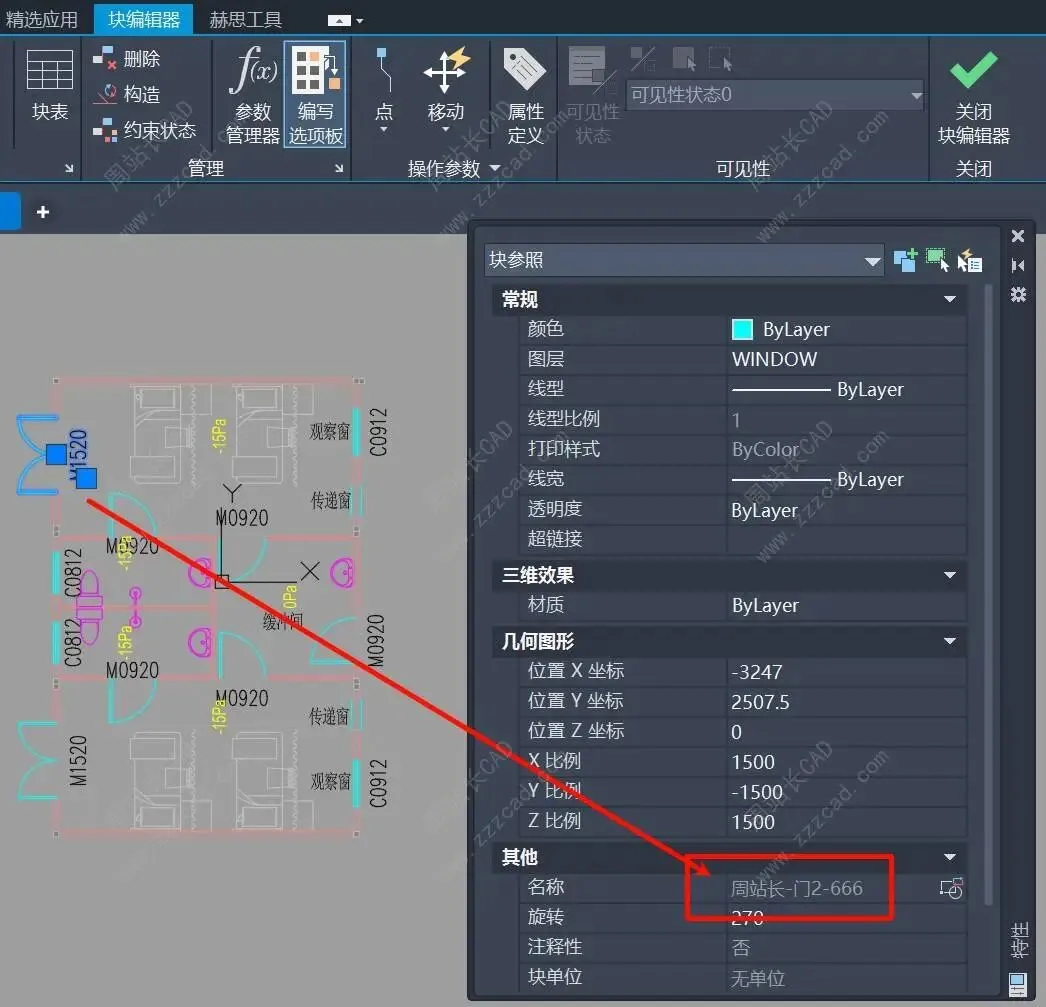Switch to the 精选应用 tab

tap(41, 19)
